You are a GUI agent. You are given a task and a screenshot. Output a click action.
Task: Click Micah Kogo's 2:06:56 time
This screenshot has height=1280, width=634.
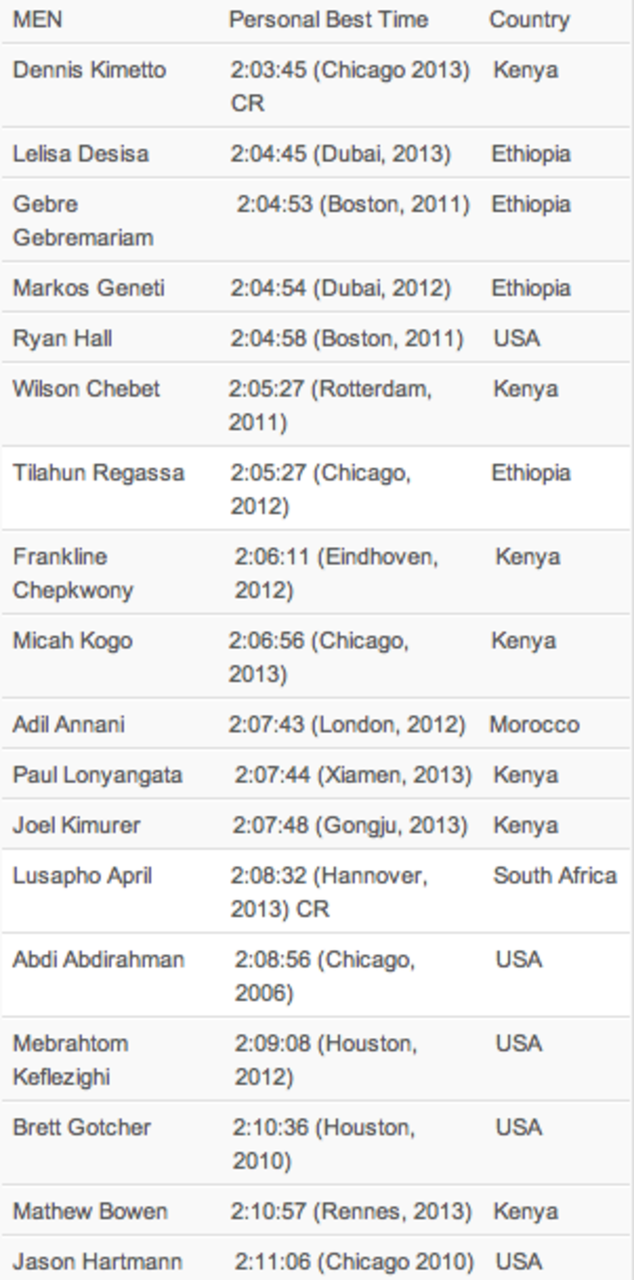pyautogui.click(x=318, y=657)
